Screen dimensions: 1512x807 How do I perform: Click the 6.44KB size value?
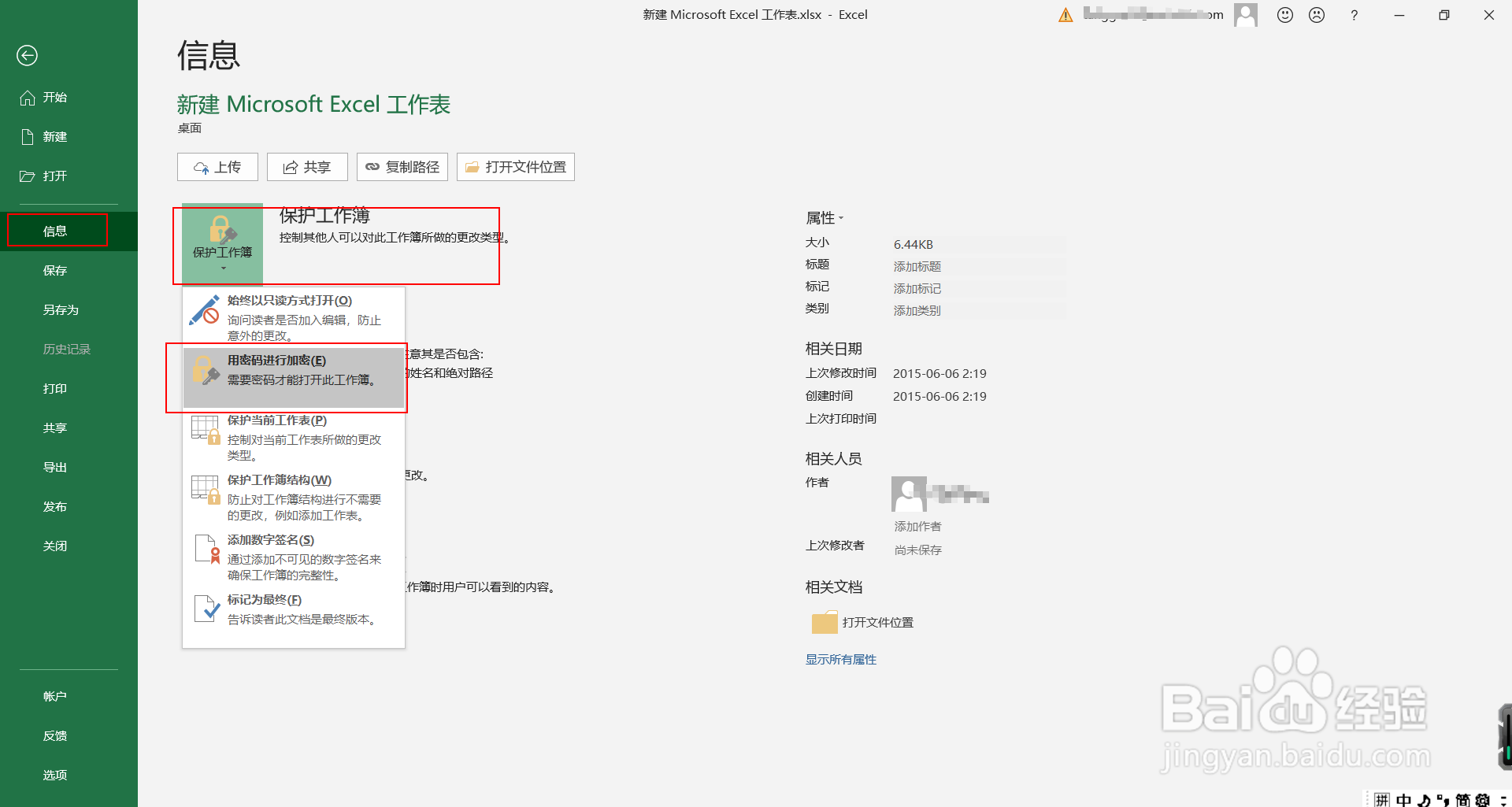[913, 245]
